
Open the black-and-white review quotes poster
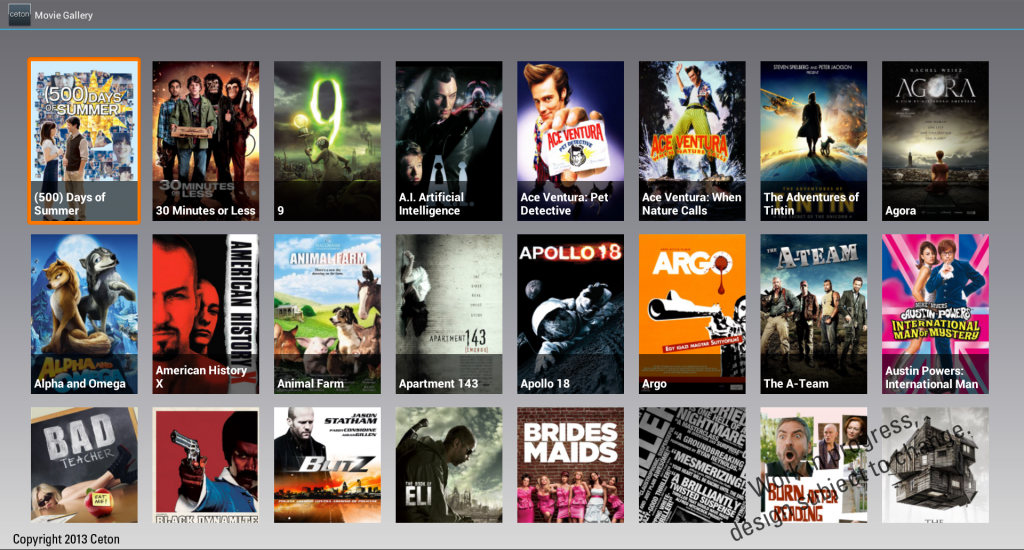click(x=692, y=465)
